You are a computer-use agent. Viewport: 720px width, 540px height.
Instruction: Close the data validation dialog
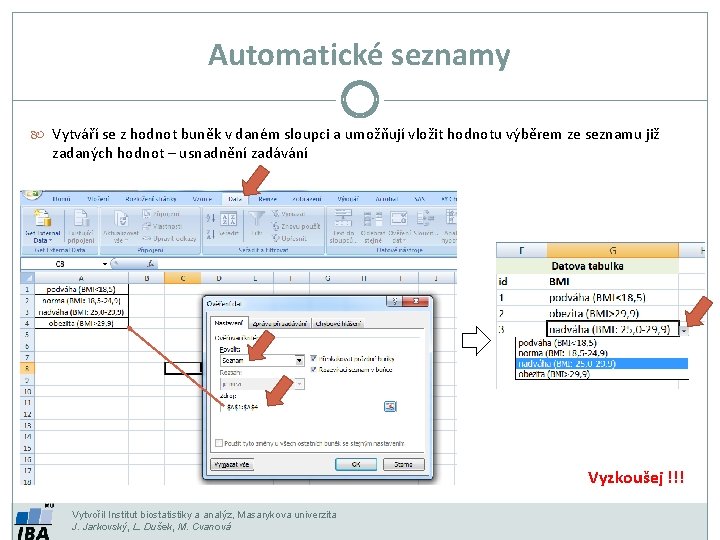pyautogui.click(x=415, y=302)
